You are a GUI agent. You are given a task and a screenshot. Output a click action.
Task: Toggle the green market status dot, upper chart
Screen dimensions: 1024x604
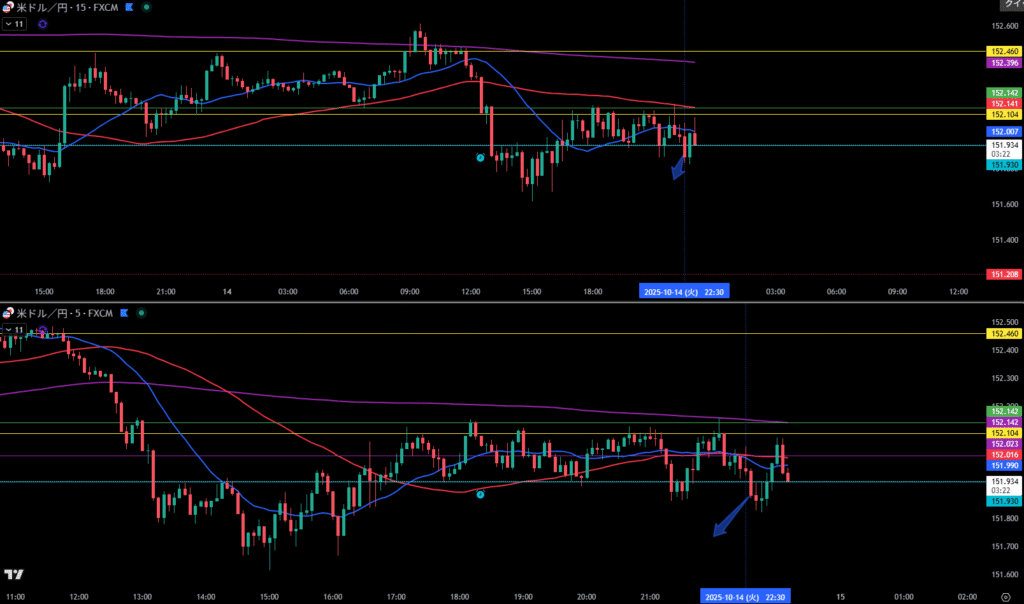147,7
